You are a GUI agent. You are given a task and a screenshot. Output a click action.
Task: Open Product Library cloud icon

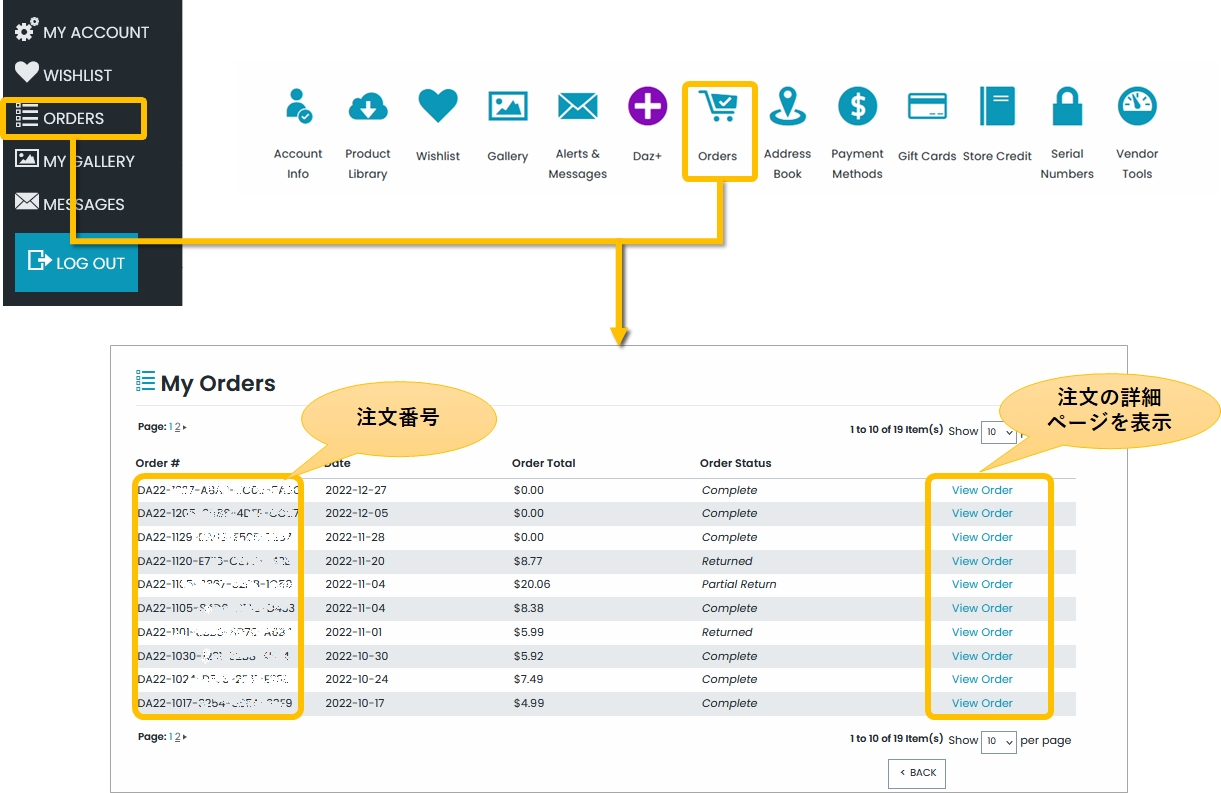[368, 107]
